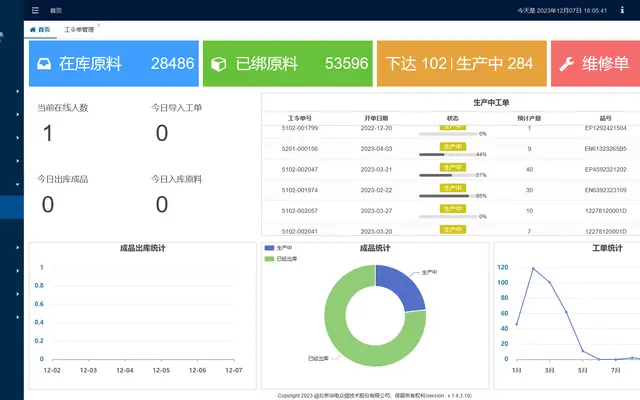
Task: Click the 生产中工单 panel title
Action: (x=491, y=102)
